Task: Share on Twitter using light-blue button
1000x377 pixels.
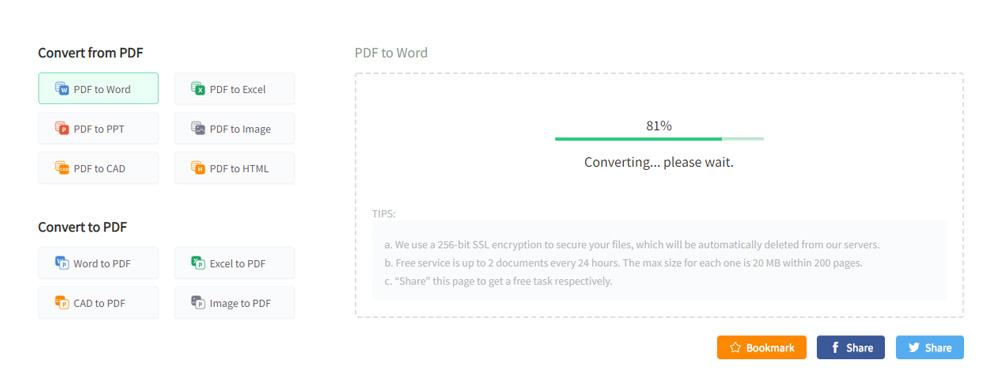Action: (930, 348)
